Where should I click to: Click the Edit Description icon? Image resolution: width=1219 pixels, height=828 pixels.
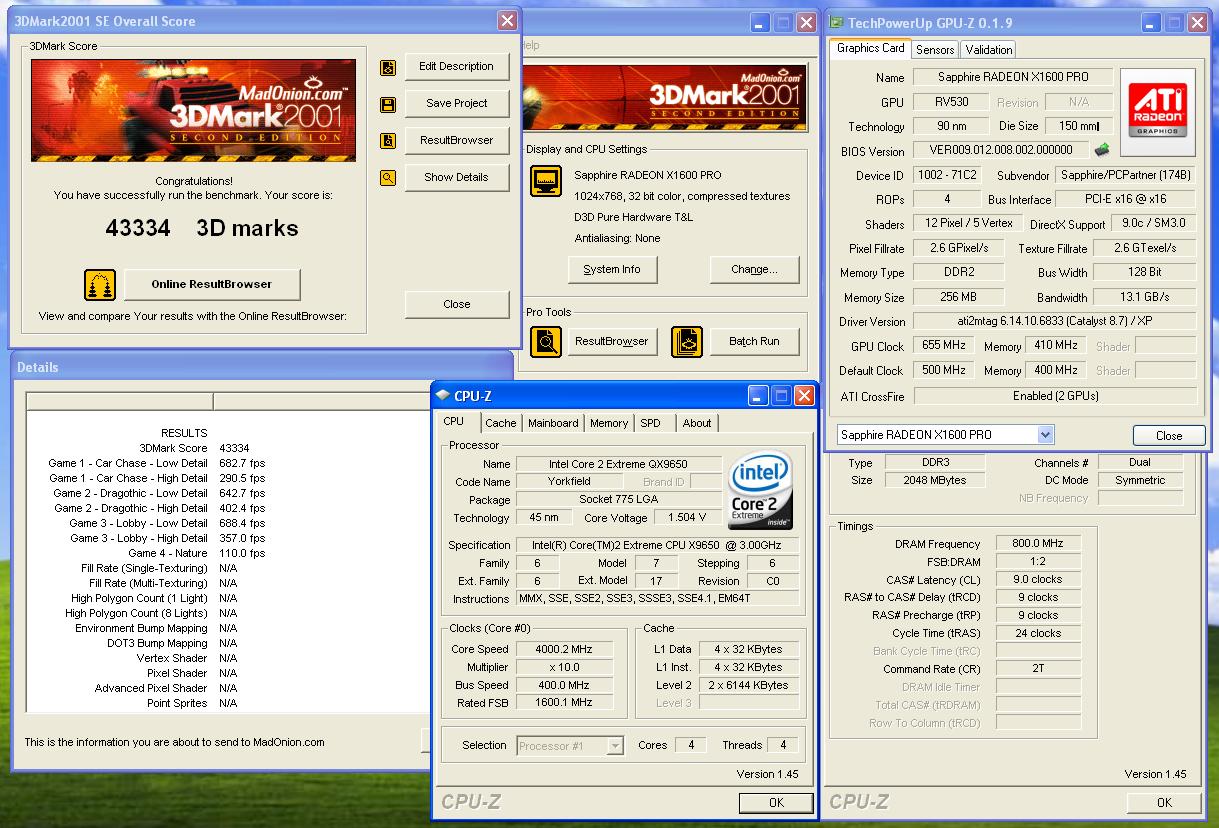click(389, 67)
